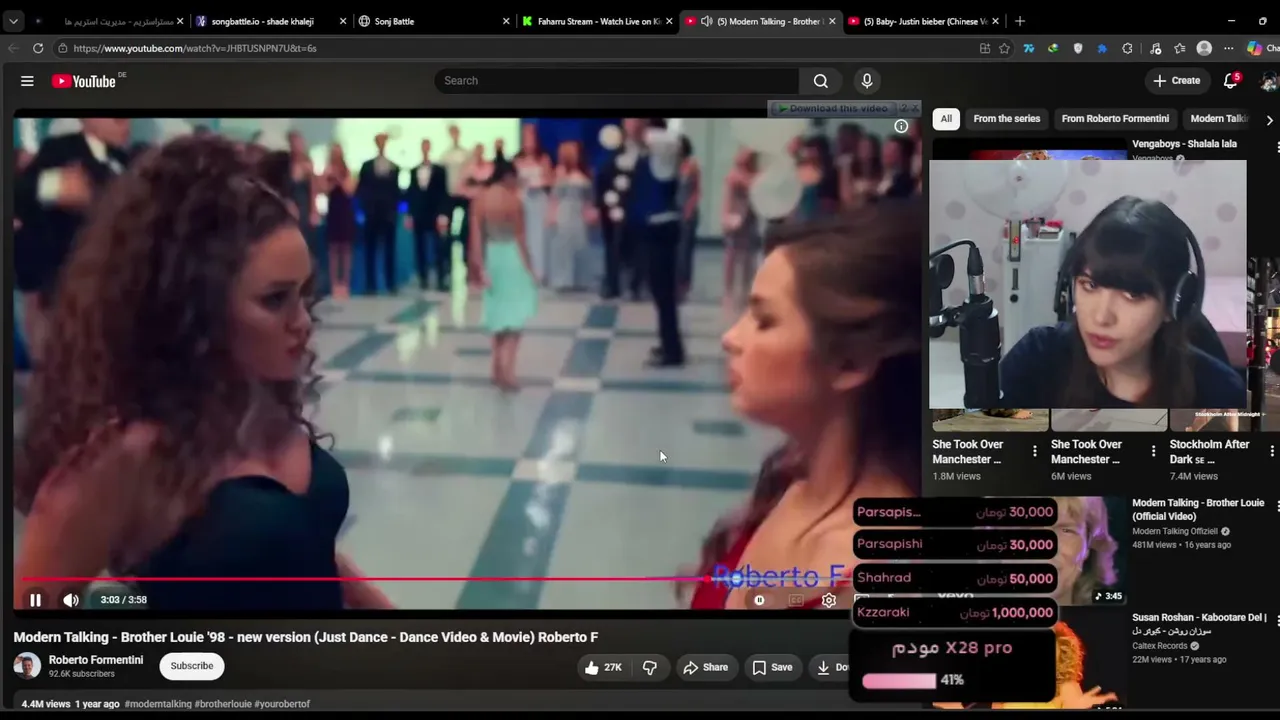1280x720 pixels.
Task: Toggle subtitles (CC) in the player
Action: [796, 600]
